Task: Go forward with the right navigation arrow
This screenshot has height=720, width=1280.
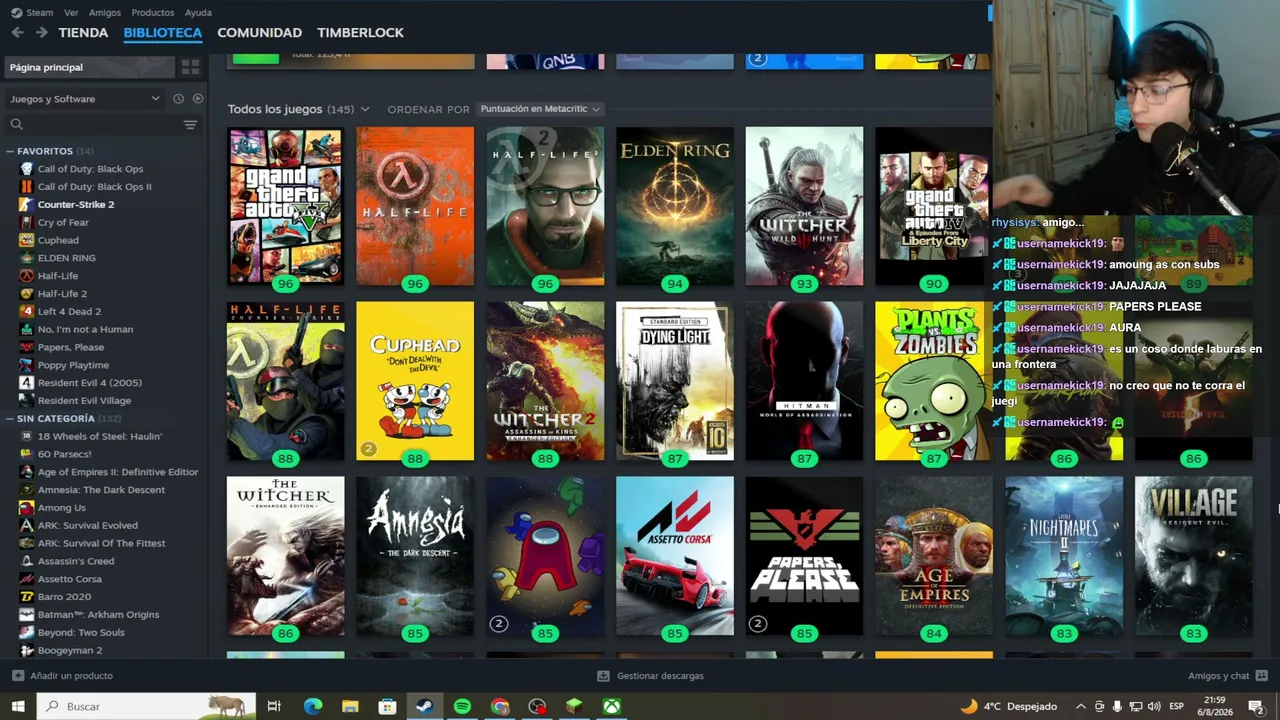Action: [x=41, y=32]
